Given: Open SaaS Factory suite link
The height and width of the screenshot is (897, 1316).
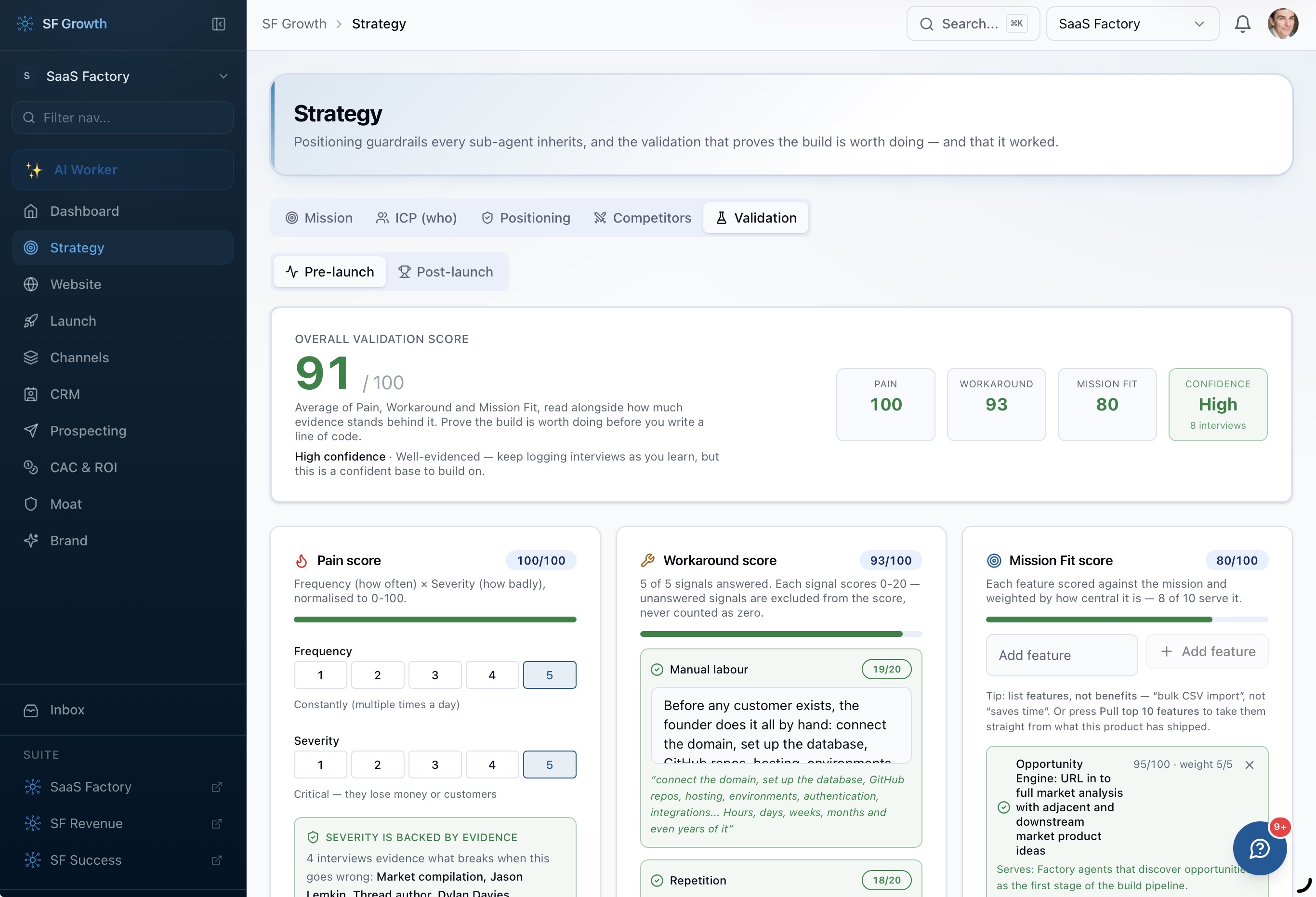Looking at the screenshot, I should coord(122,787).
